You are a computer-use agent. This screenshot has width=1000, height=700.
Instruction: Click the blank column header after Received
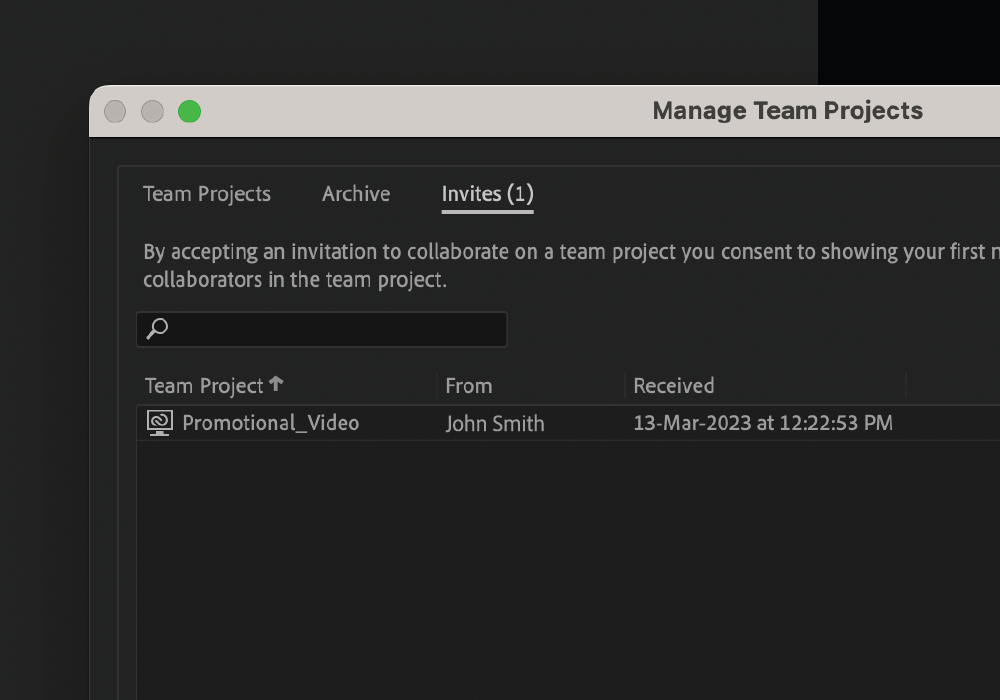tap(950, 386)
